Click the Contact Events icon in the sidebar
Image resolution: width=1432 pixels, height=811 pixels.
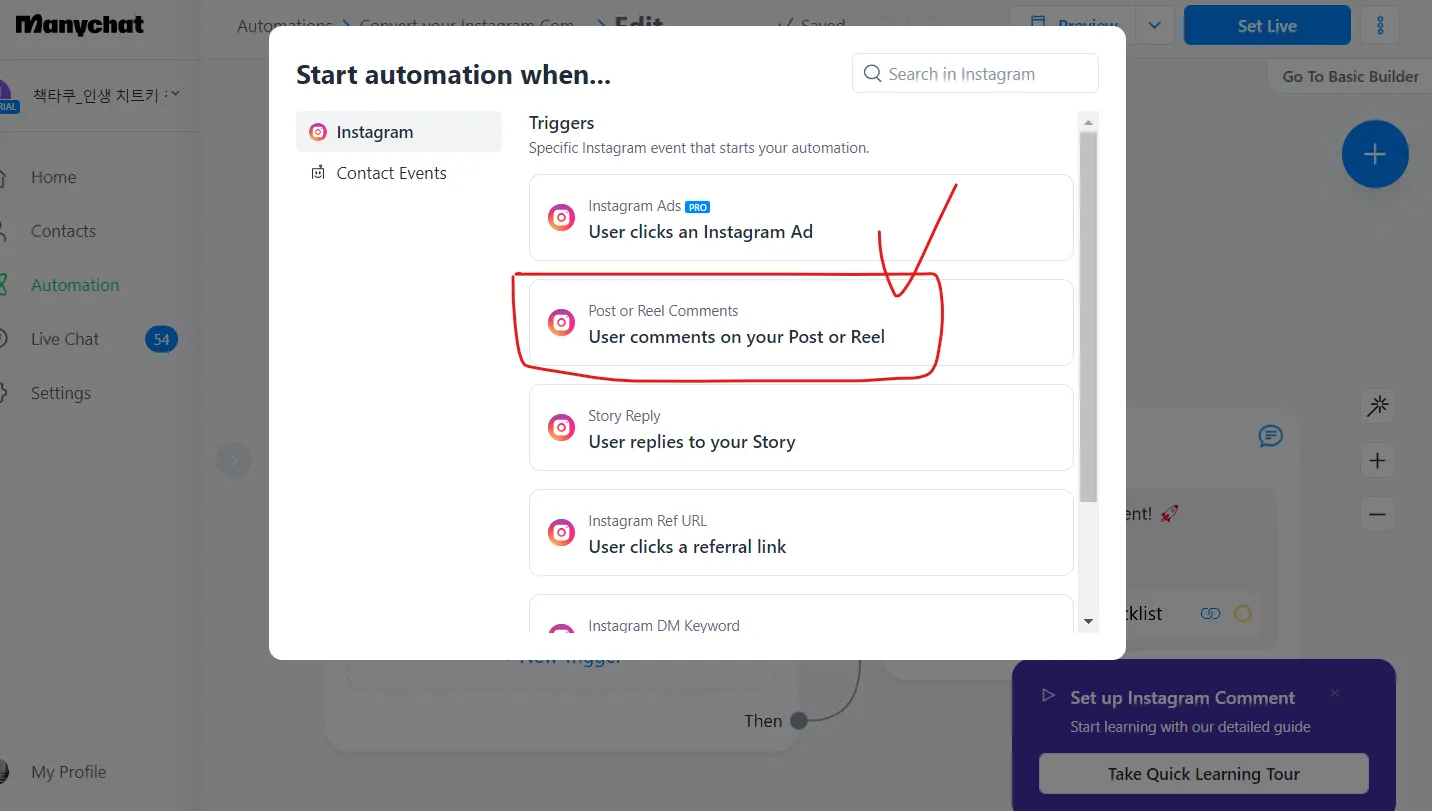coord(318,173)
